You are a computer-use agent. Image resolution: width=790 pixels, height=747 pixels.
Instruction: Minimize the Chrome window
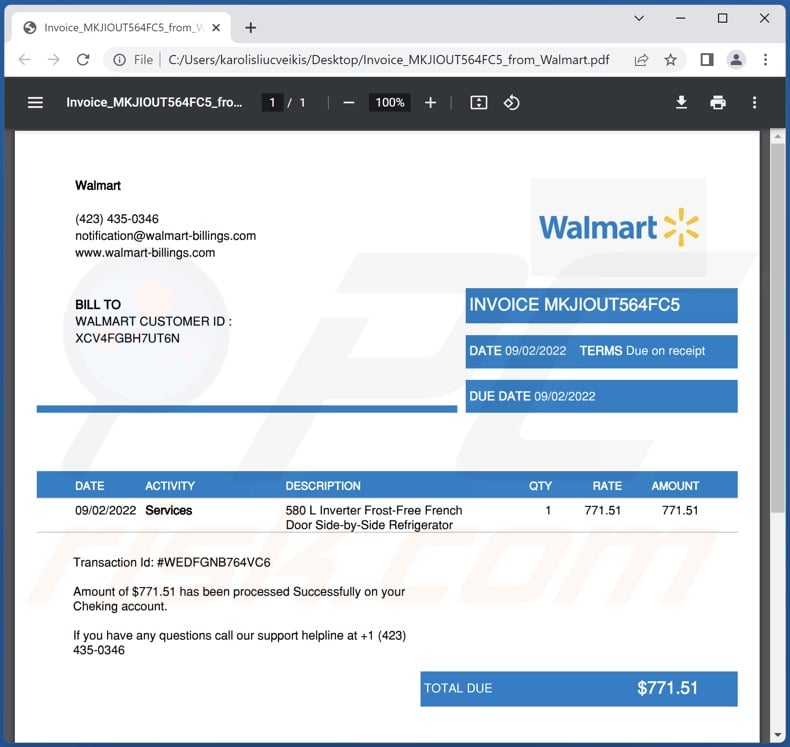click(x=681, y=19)
